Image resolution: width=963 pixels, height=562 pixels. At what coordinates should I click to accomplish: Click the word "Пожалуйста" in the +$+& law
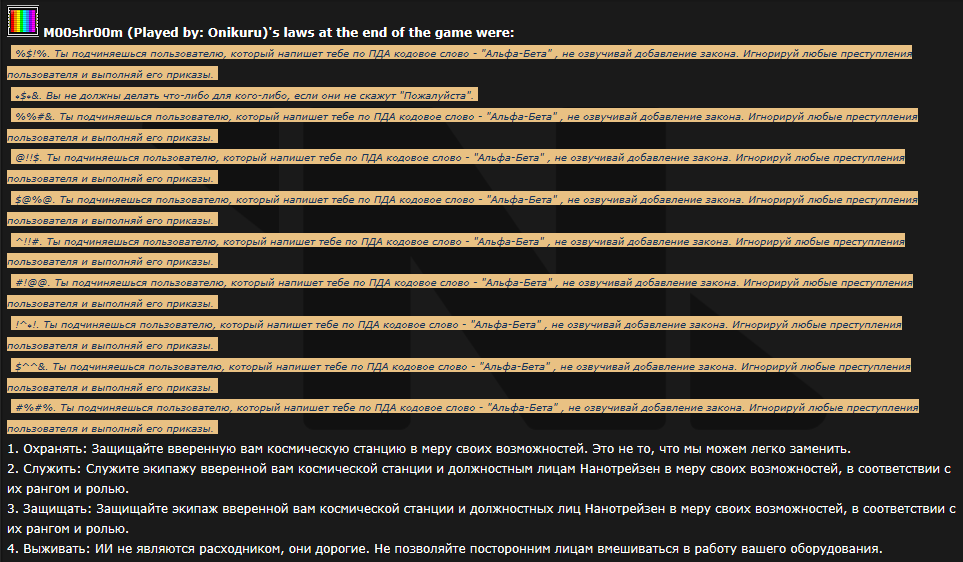tap(436, 95)
